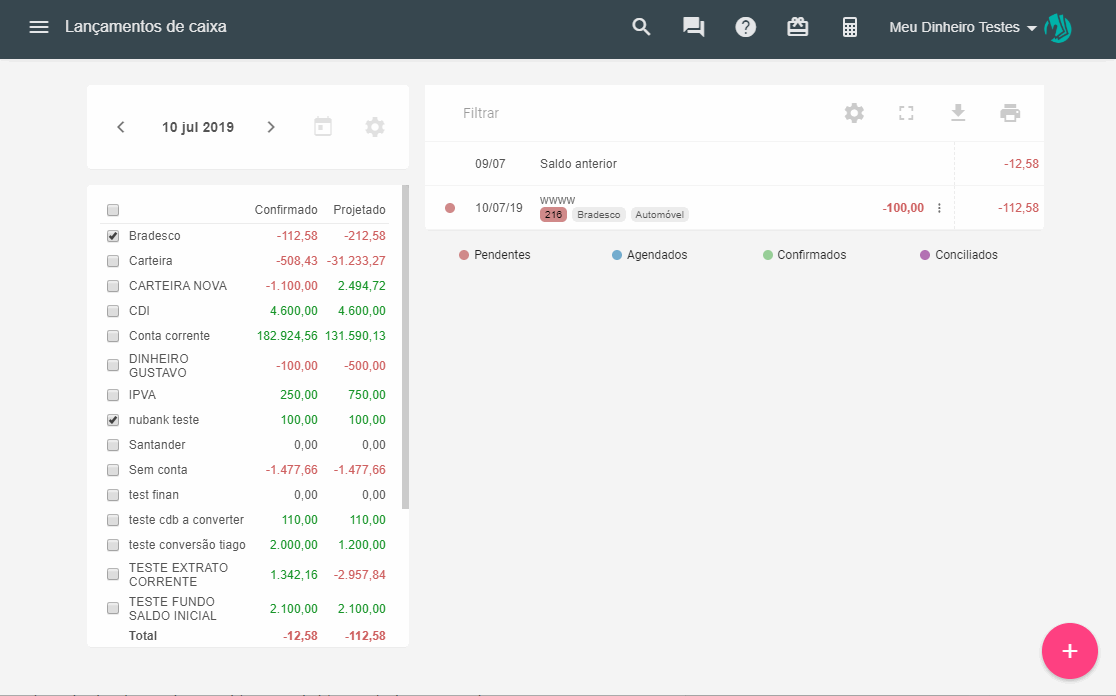Go to previous day with left chevron
1116x696 pixels.
tap(121, 127)
